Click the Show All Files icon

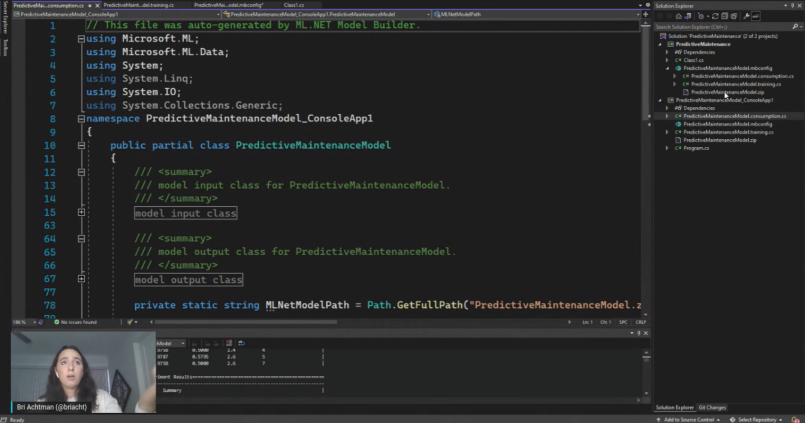point(734,16)
